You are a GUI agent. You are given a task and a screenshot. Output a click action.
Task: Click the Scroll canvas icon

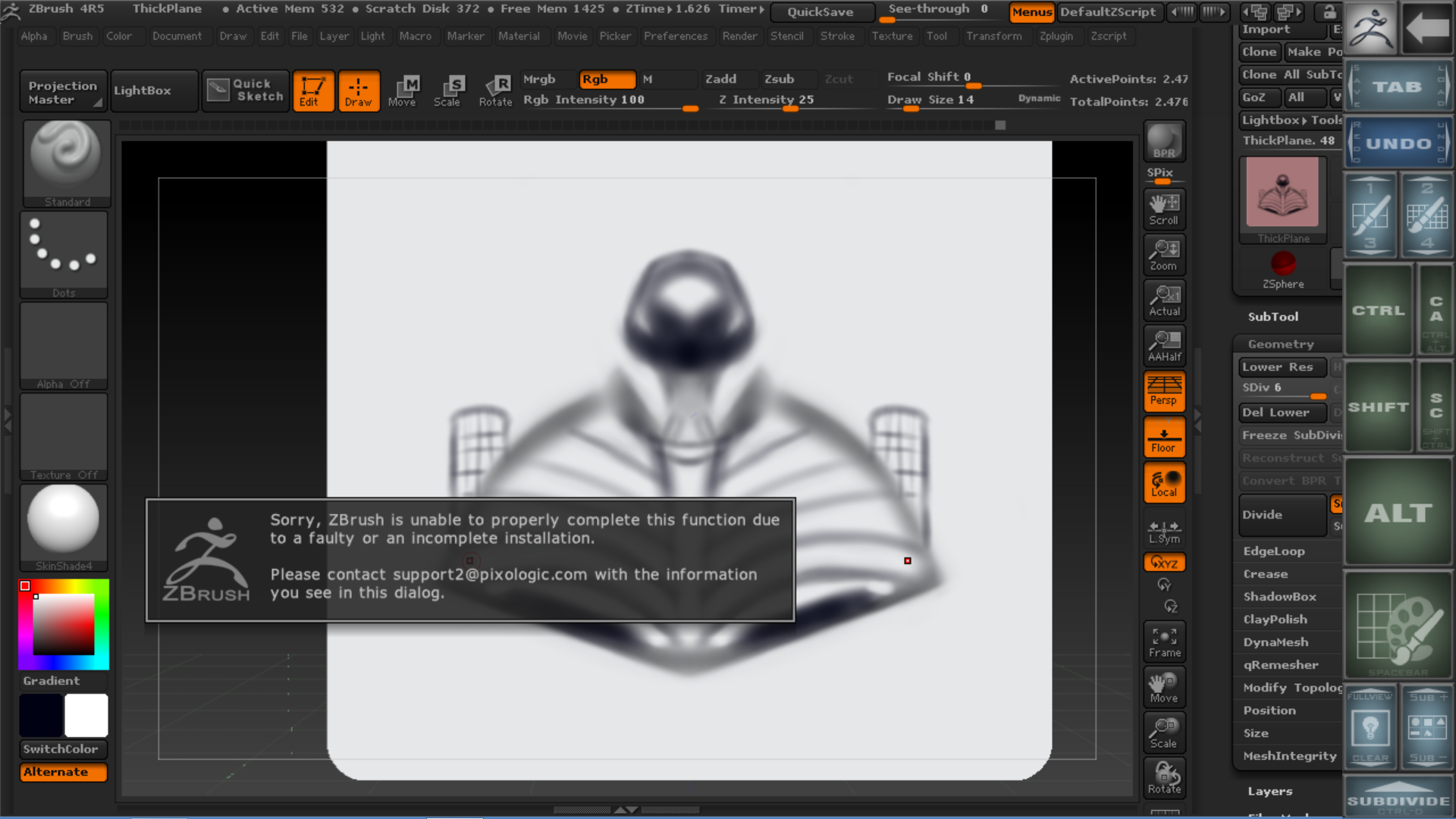(x=1164, y=209)
